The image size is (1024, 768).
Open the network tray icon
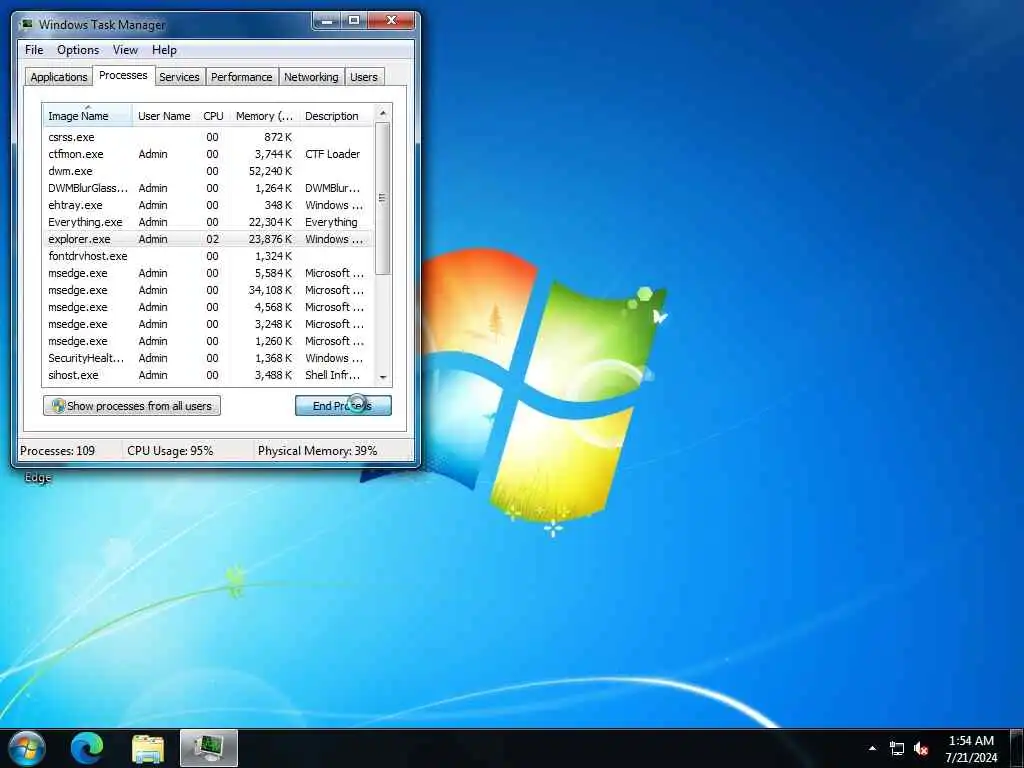pyautogui.click(x=897, y=748)
